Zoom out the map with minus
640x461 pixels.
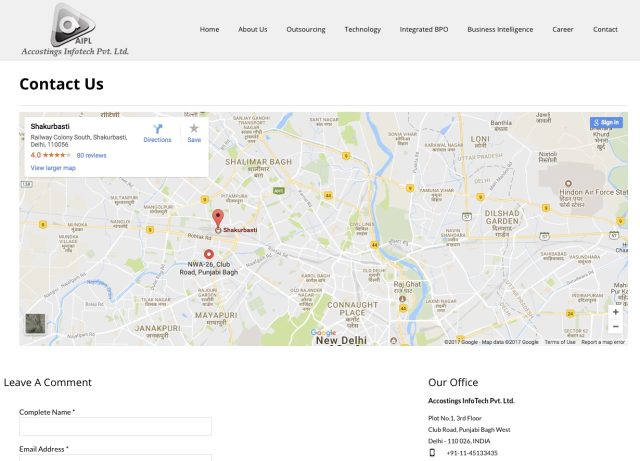tap(616, 327)
